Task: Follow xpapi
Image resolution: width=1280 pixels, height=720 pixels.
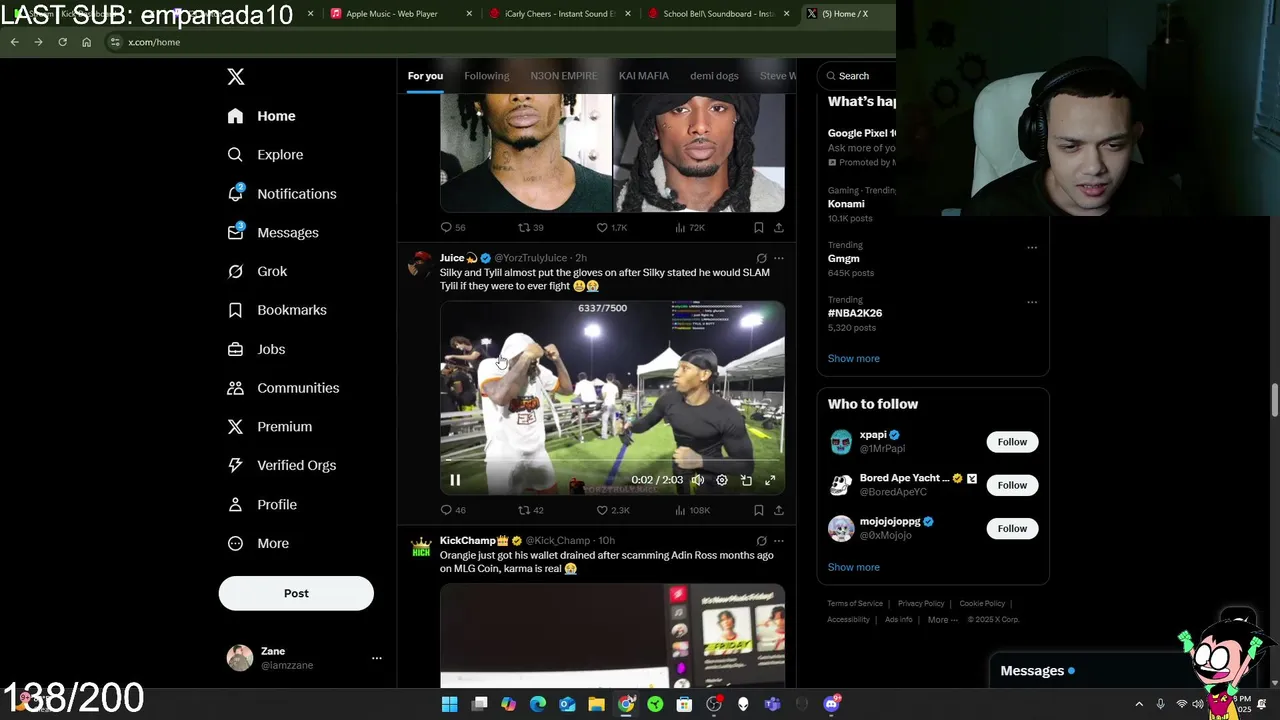Action: coord(1012,442)
